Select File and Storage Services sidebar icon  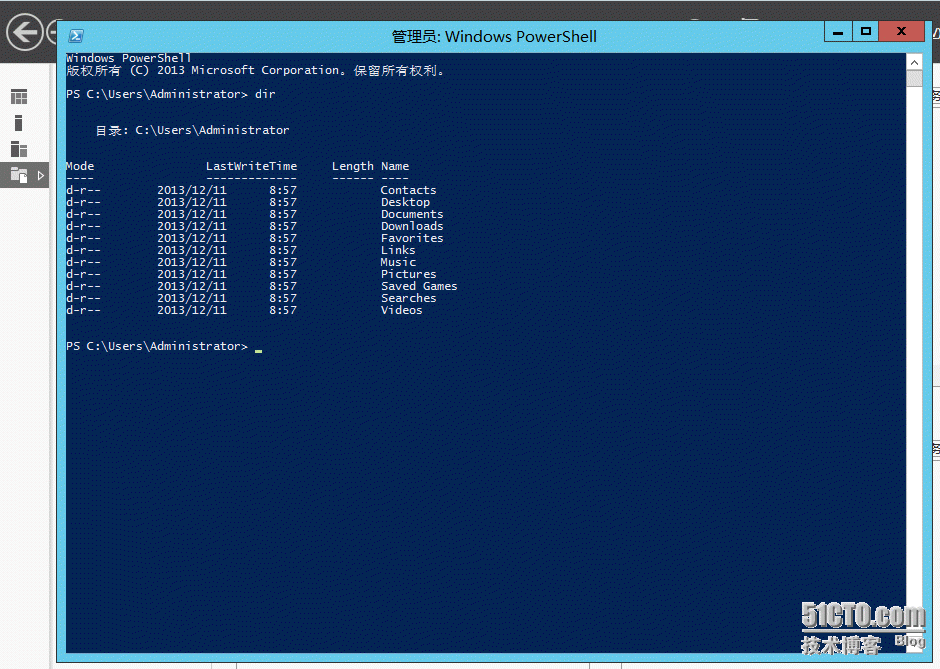[x=19, y=175]
